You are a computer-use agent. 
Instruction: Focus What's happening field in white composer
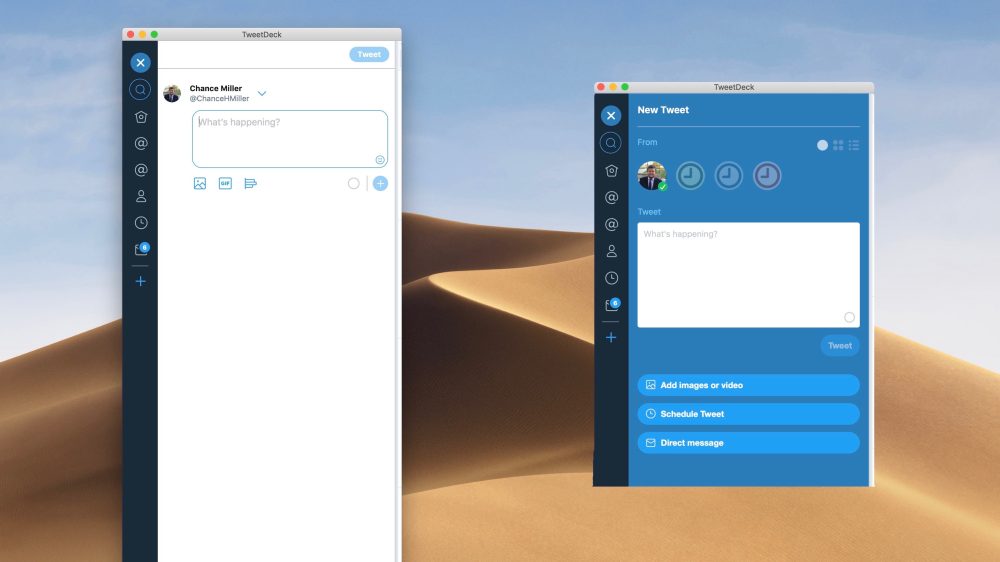click(290, 139)
